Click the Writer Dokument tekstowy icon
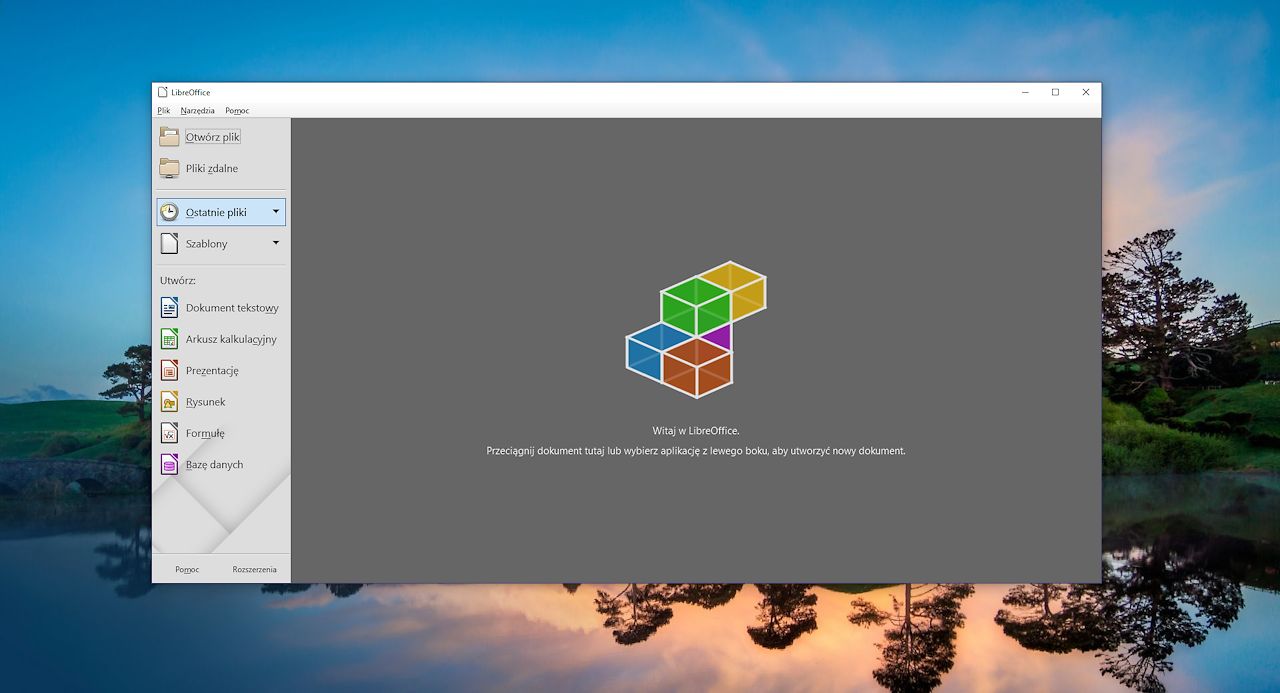This screenshot has width=1280, height=693. pos(169,308)
